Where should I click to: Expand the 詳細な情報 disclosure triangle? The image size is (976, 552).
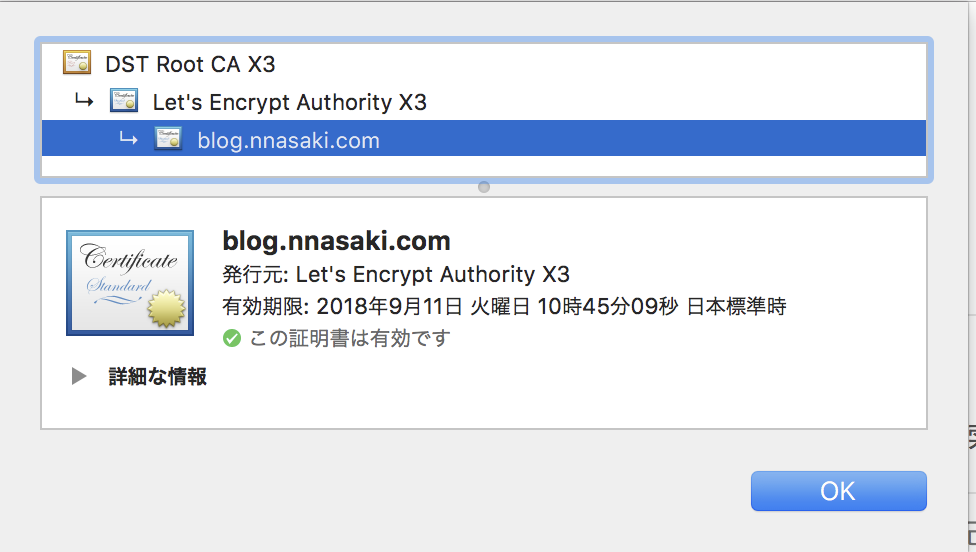pos(79,376)
